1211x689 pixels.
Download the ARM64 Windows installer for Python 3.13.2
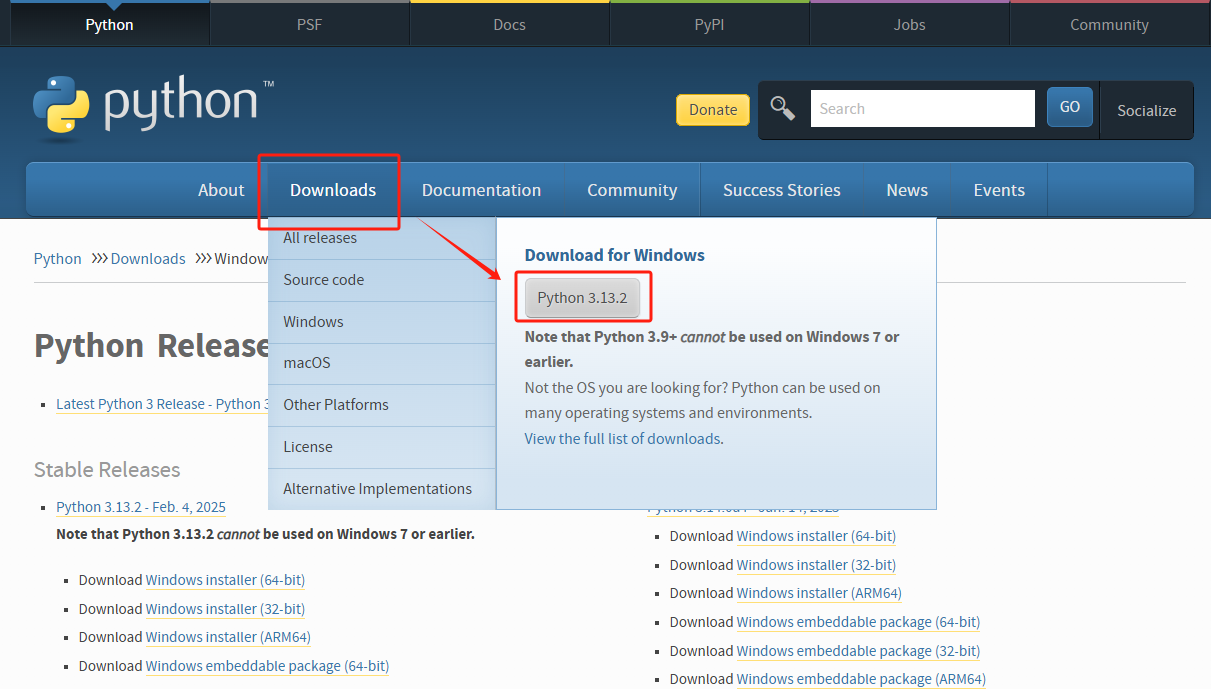coord(228,637)
